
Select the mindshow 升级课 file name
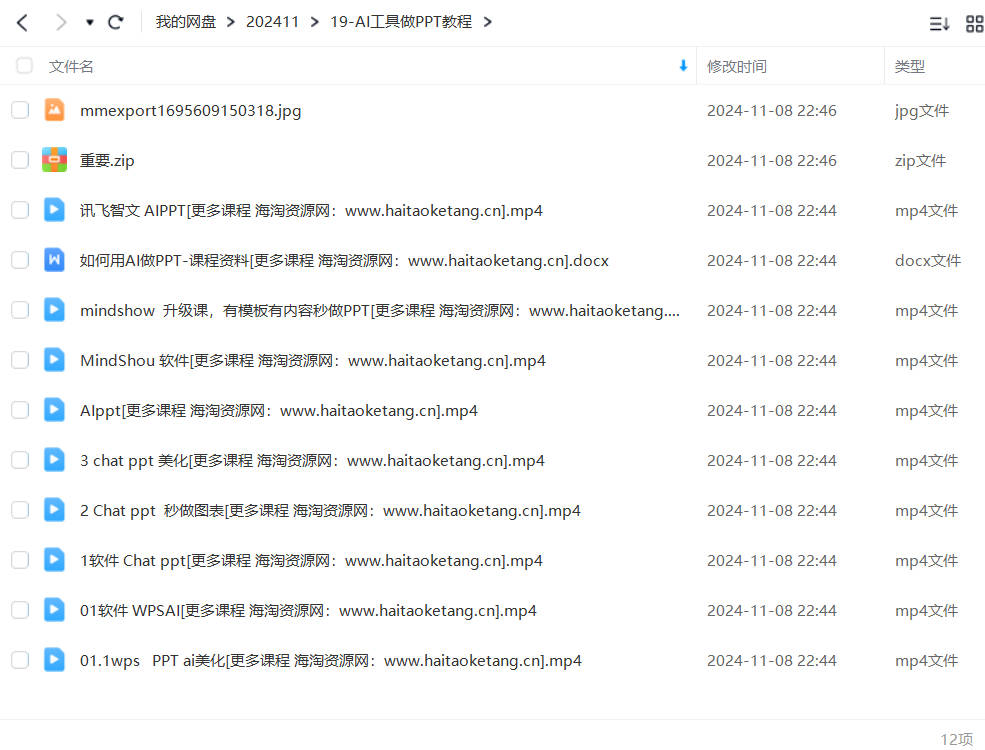point(380,310)
